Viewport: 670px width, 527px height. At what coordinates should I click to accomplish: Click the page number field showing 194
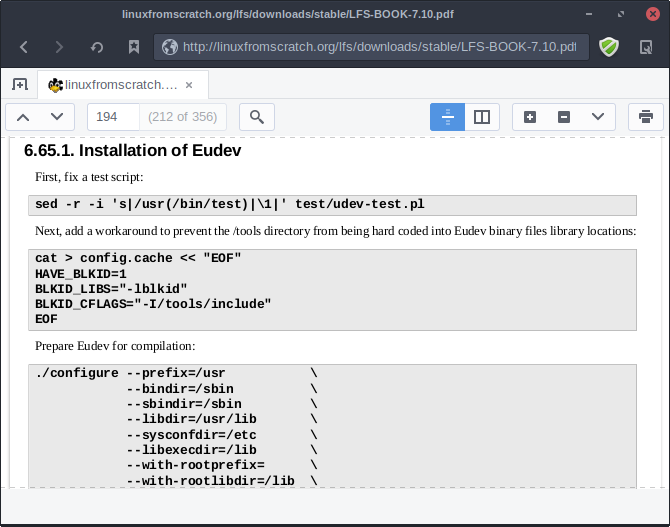tap(113, 117)
